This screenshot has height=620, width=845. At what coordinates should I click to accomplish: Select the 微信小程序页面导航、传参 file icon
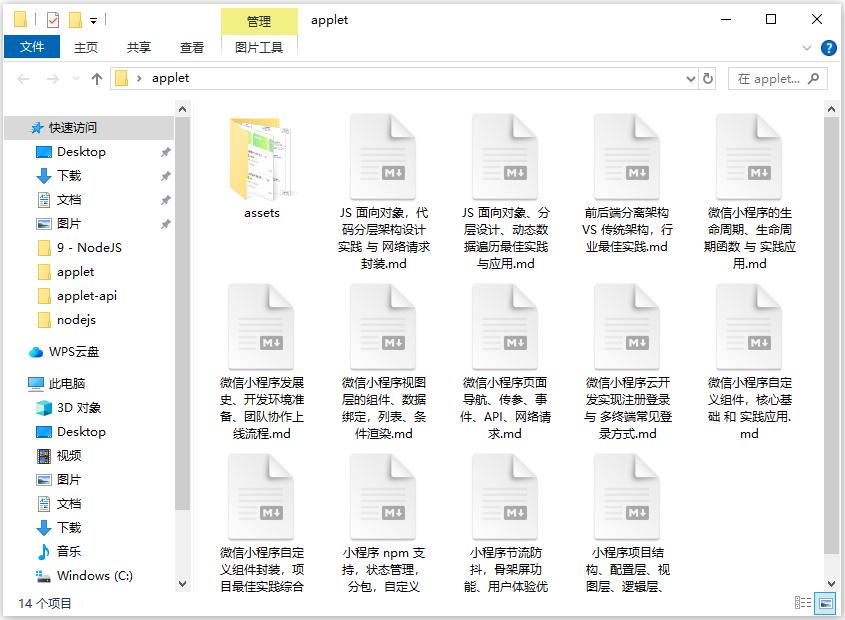click(505, 327)
